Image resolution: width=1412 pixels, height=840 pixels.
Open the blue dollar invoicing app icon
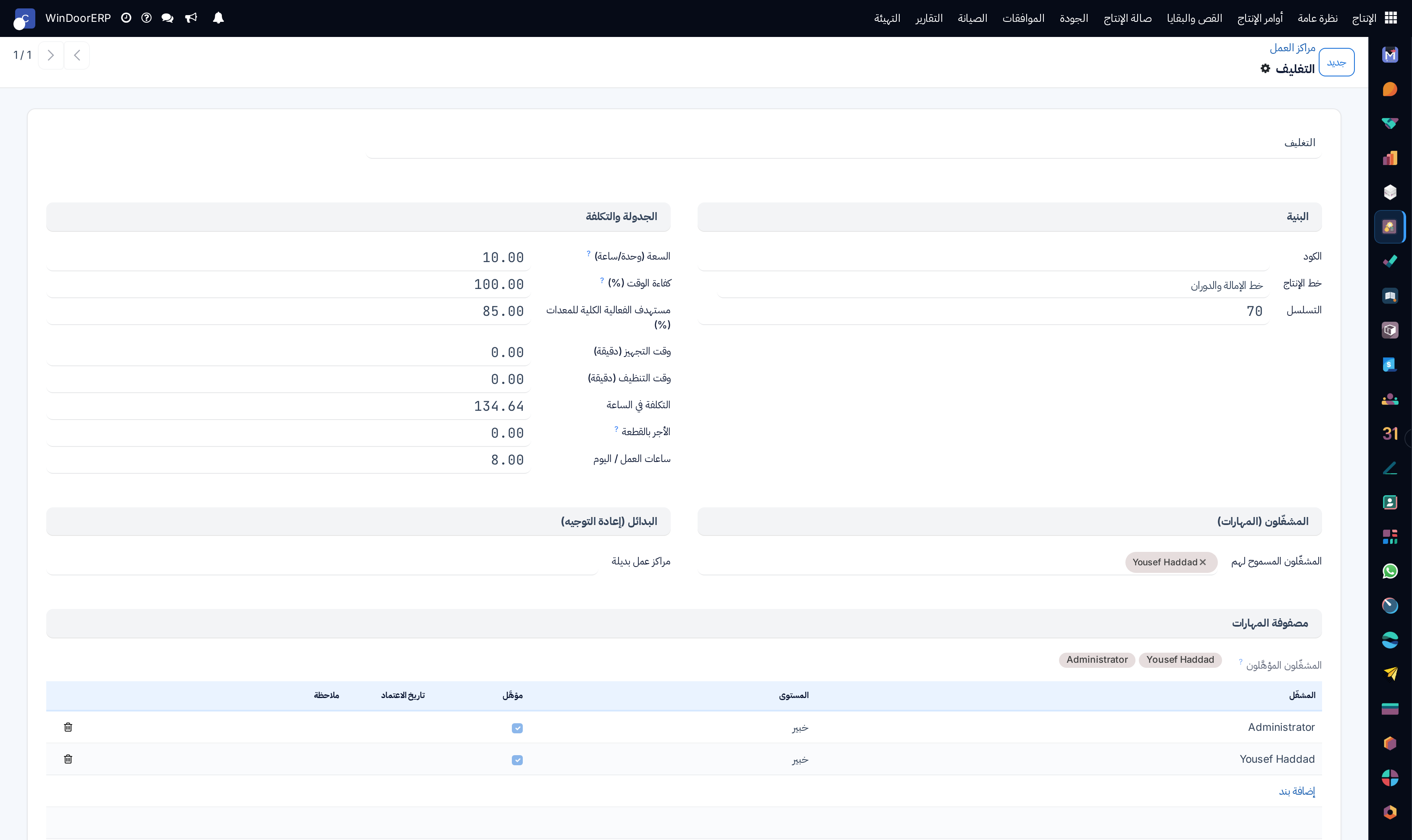tap(1390, 365)
